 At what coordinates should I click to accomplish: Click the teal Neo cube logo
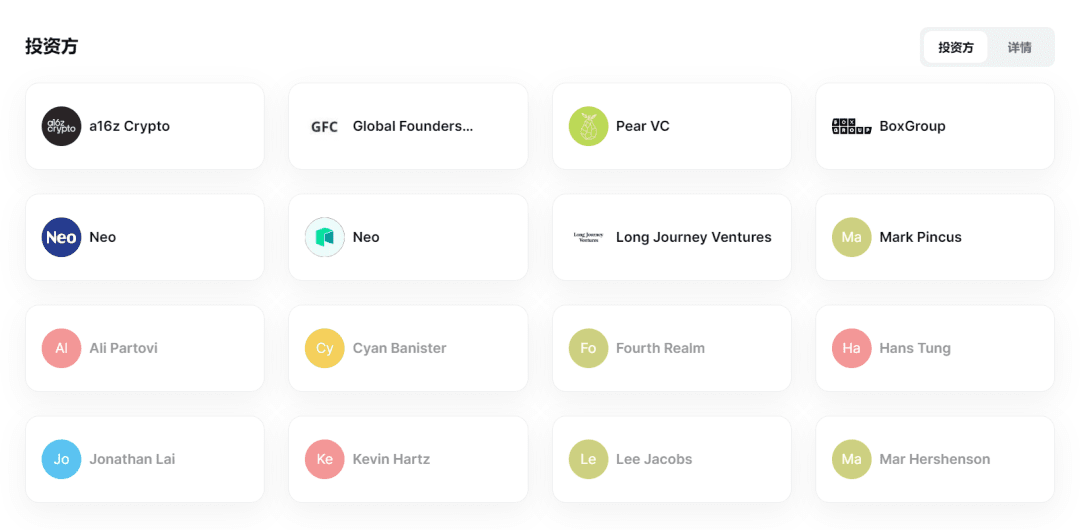coord(324,237)
